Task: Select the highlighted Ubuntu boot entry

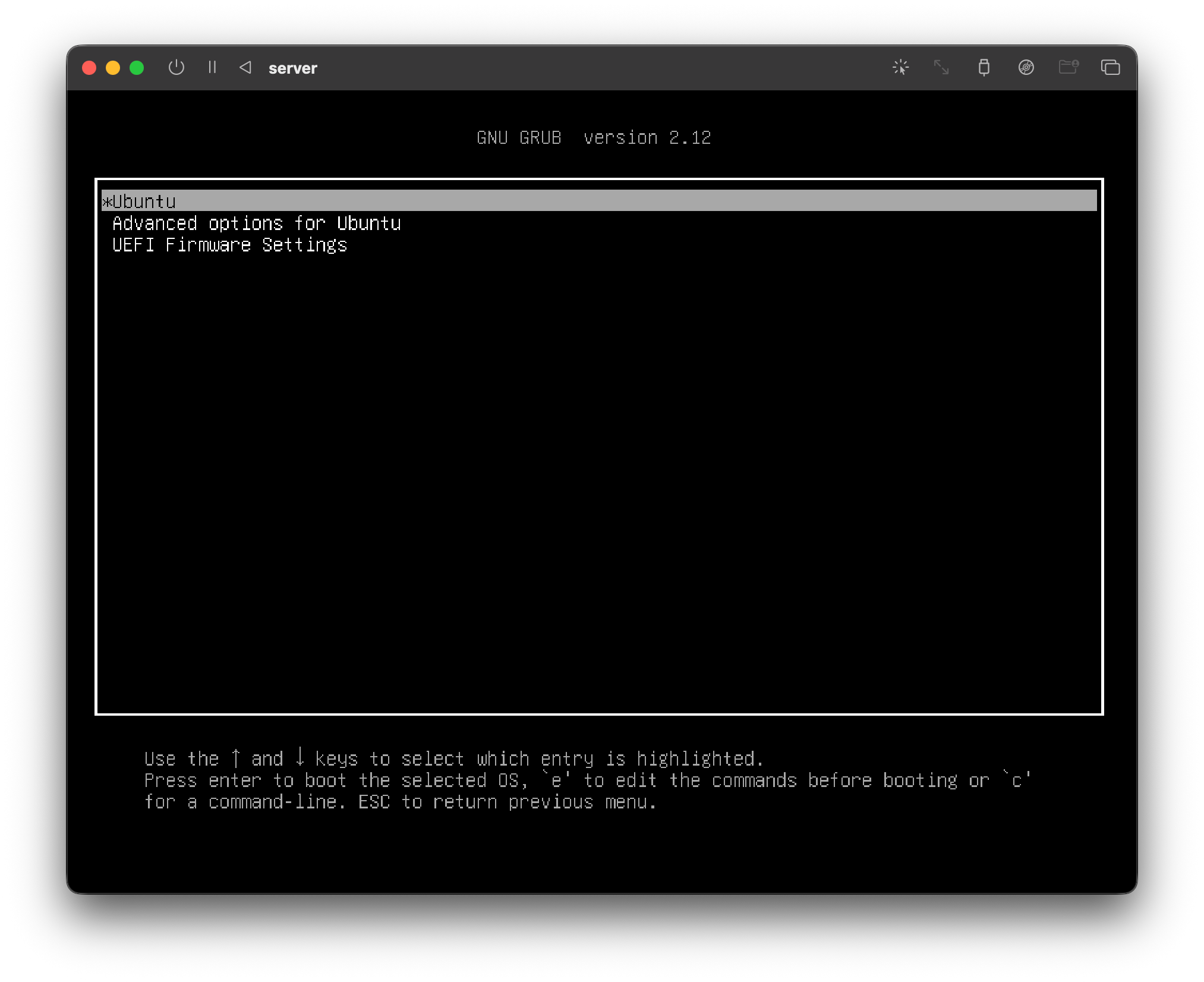Action: (144, 202)
